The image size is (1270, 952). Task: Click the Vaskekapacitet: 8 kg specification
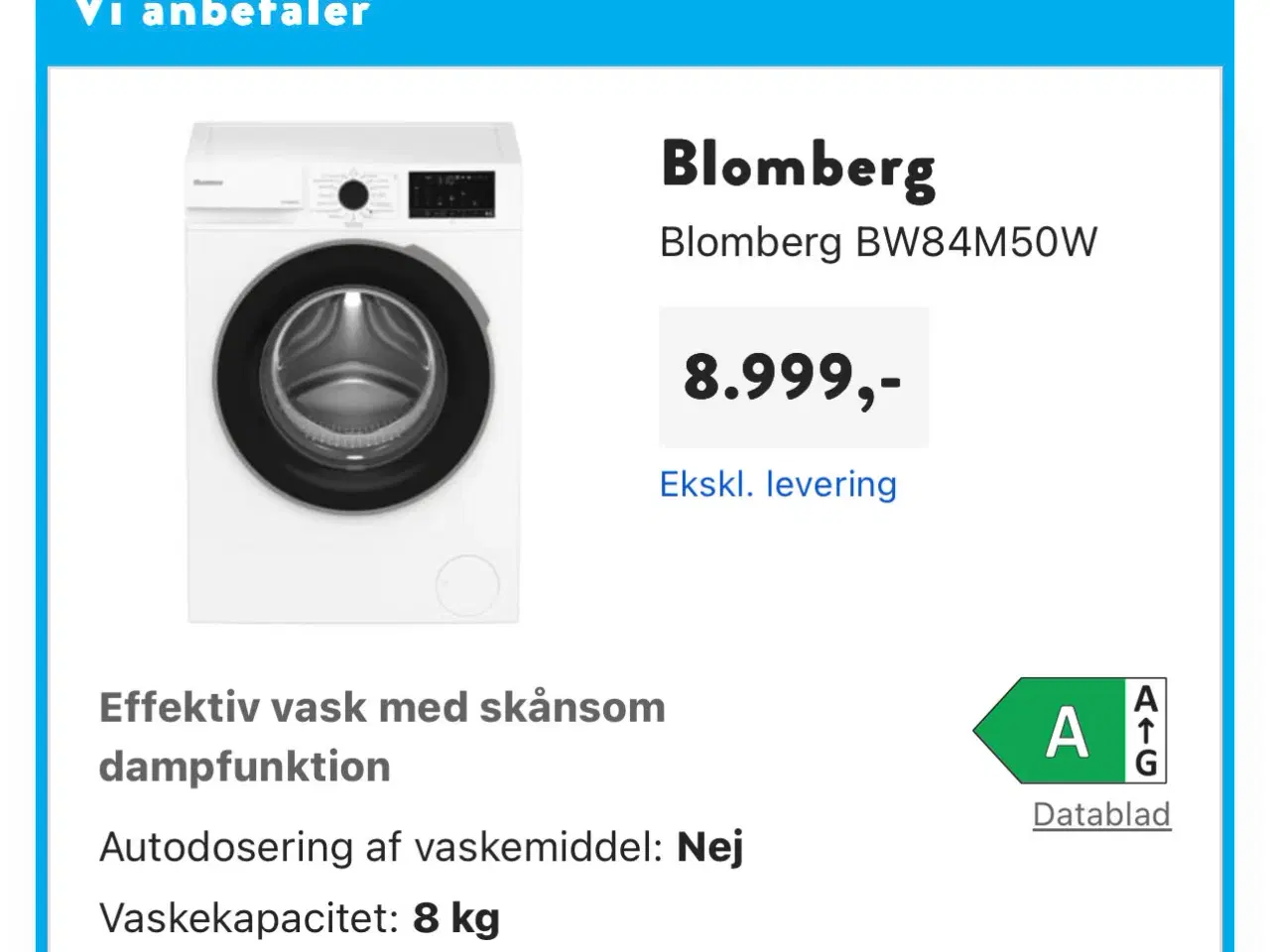(296, 918)
